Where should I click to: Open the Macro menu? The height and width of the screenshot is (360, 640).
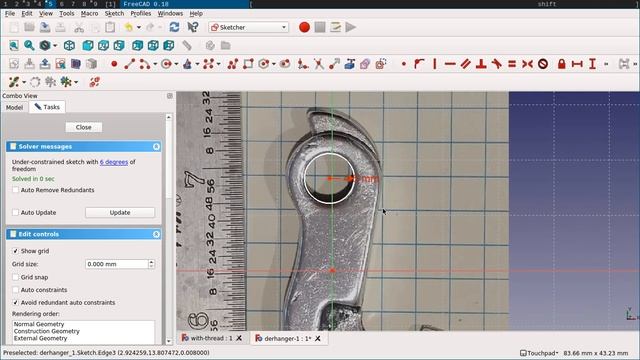[x=89, y=13]
